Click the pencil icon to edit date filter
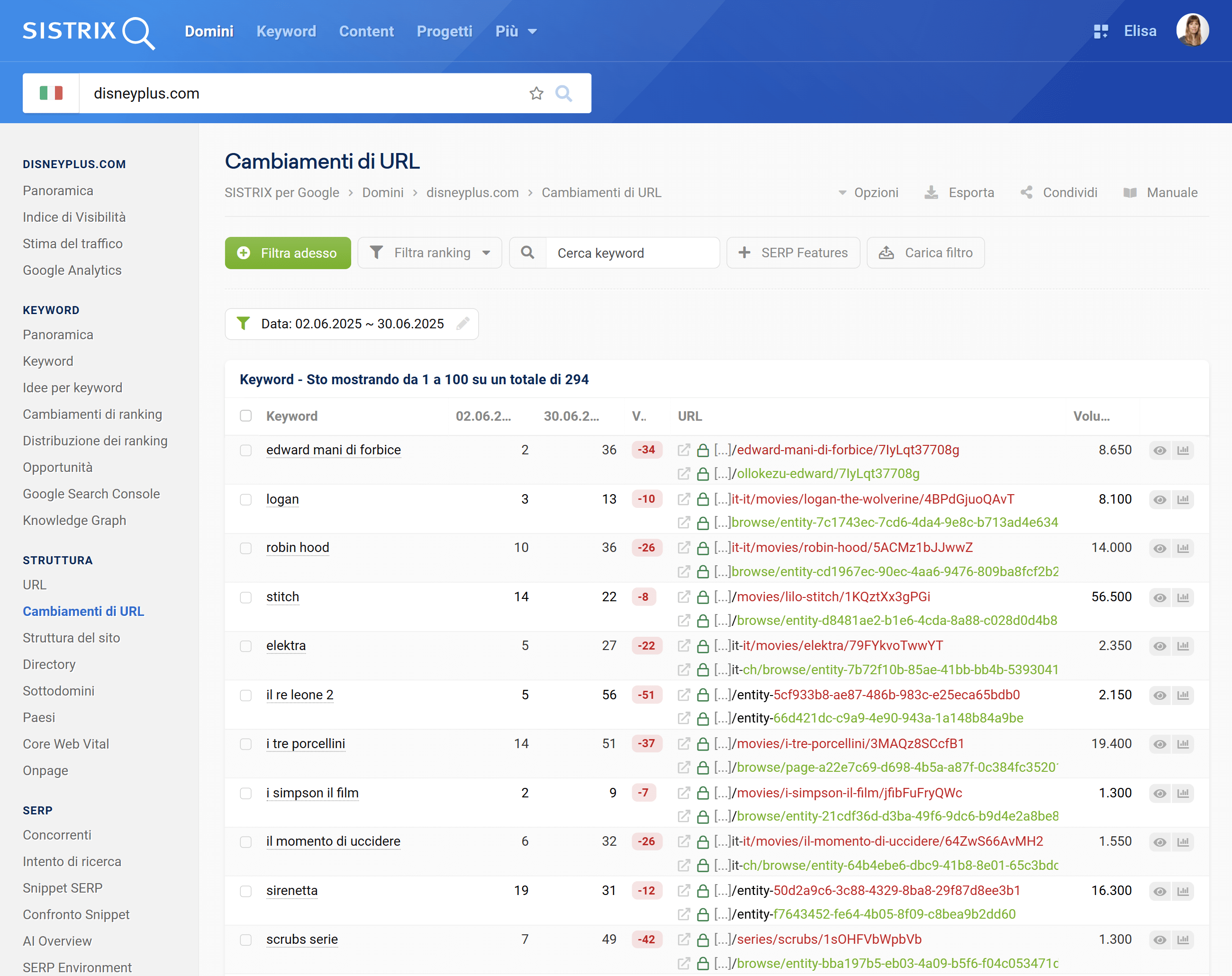Screen dimensions: 1232x976 tap(463, 324)
